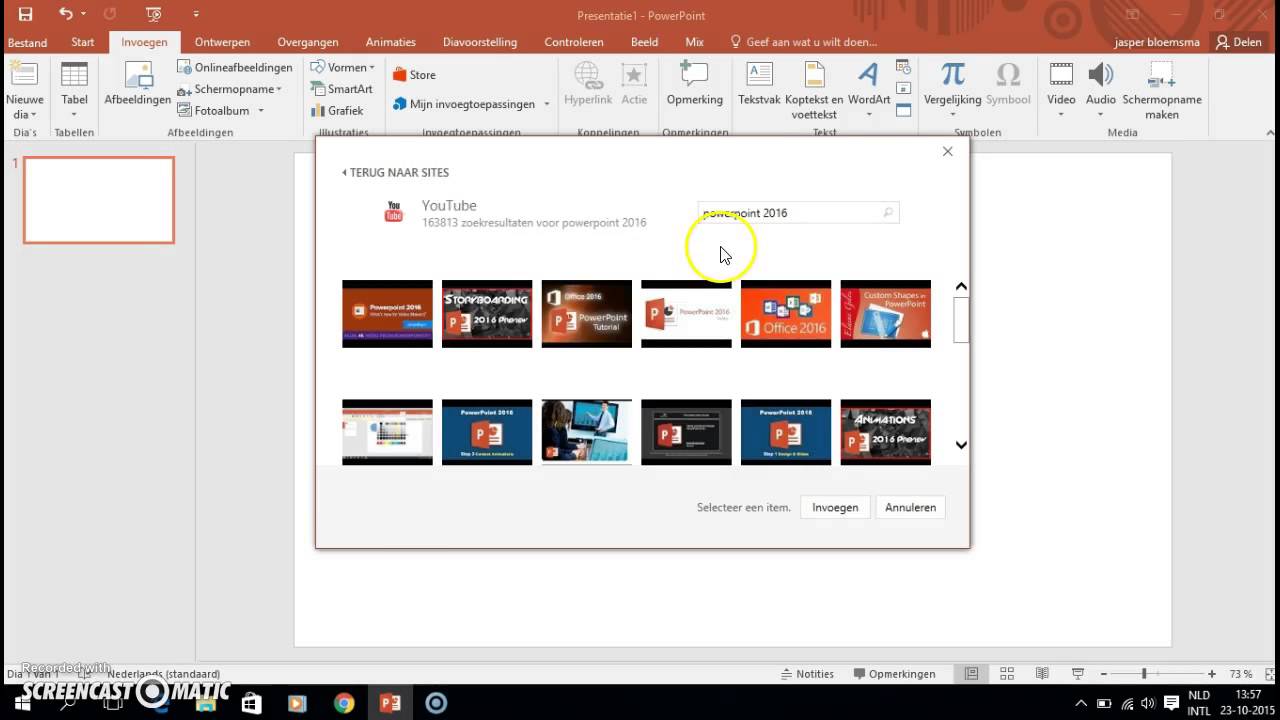Open the WordArt gallery
The height and width of the screenshot is (720, 1280).
click(869, 88)
